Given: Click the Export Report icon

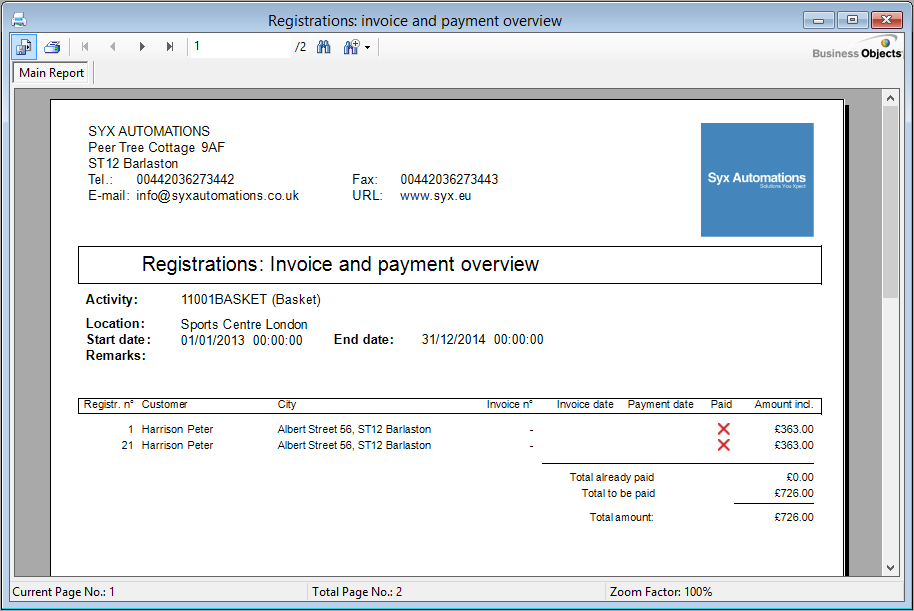Looking at the screenshot, I should 24,47.
